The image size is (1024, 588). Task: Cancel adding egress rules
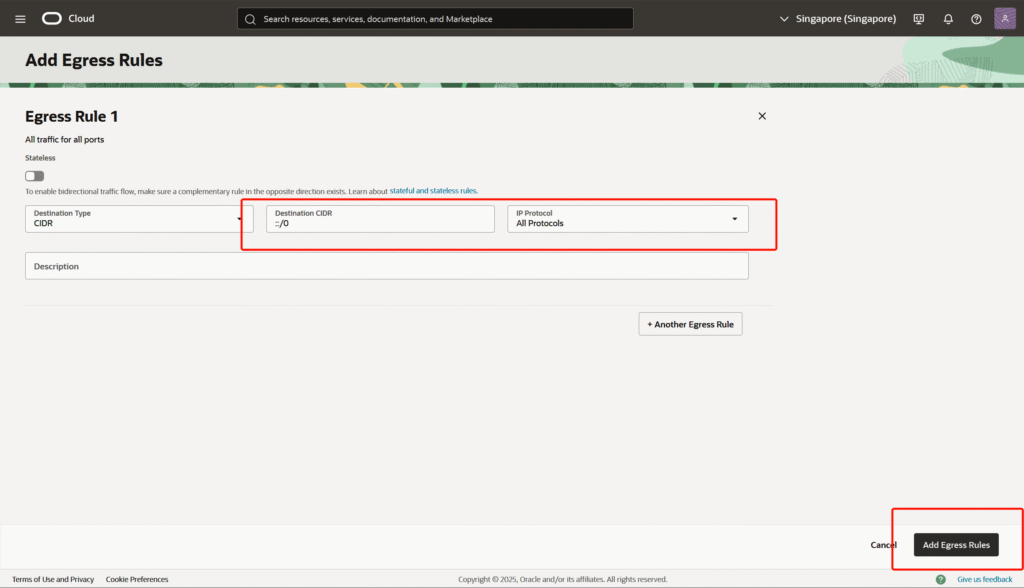click(883, 545)
